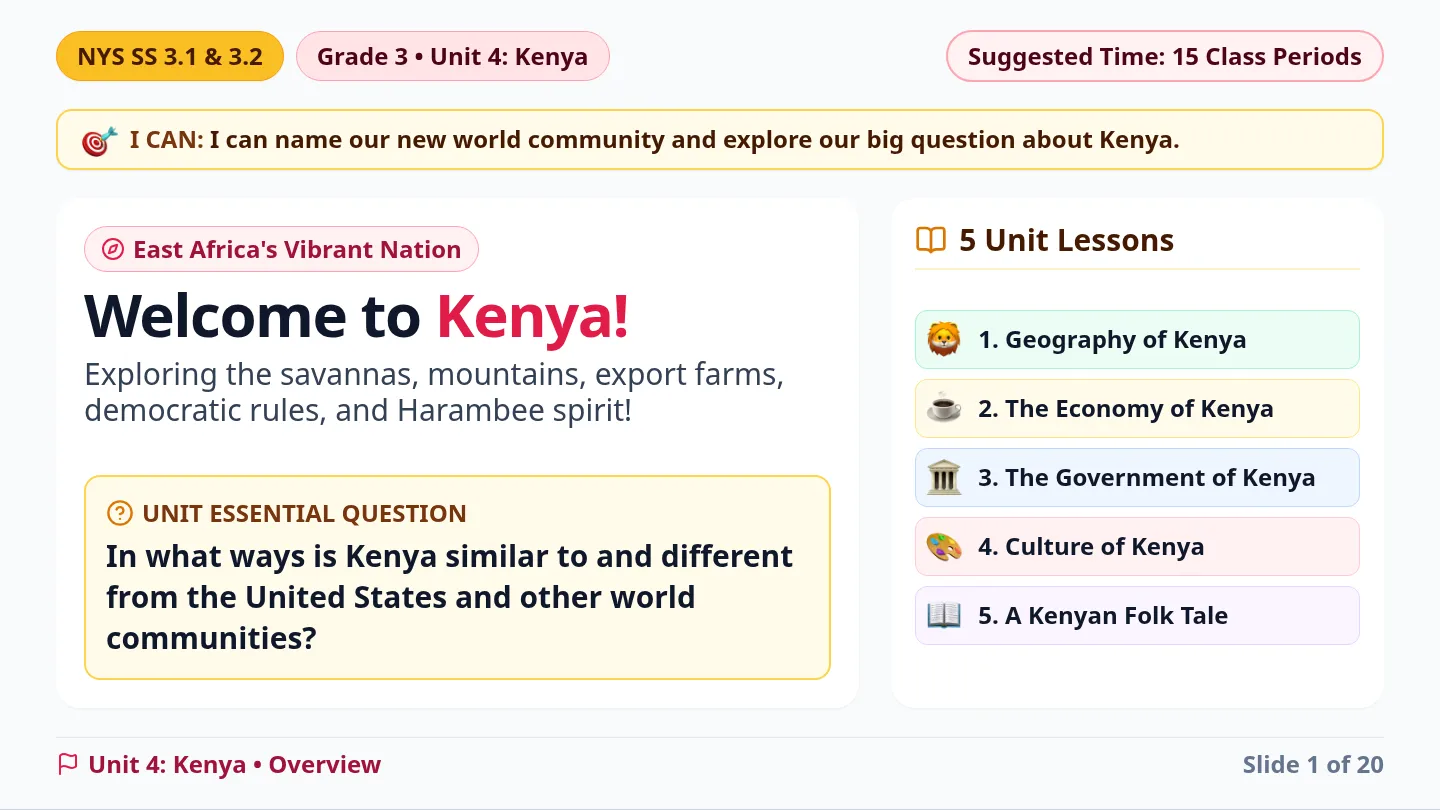The image size is (1440, 810).
Task: Select lesson 3. The Government of Kenya
Action: [x=1137, y=478]
